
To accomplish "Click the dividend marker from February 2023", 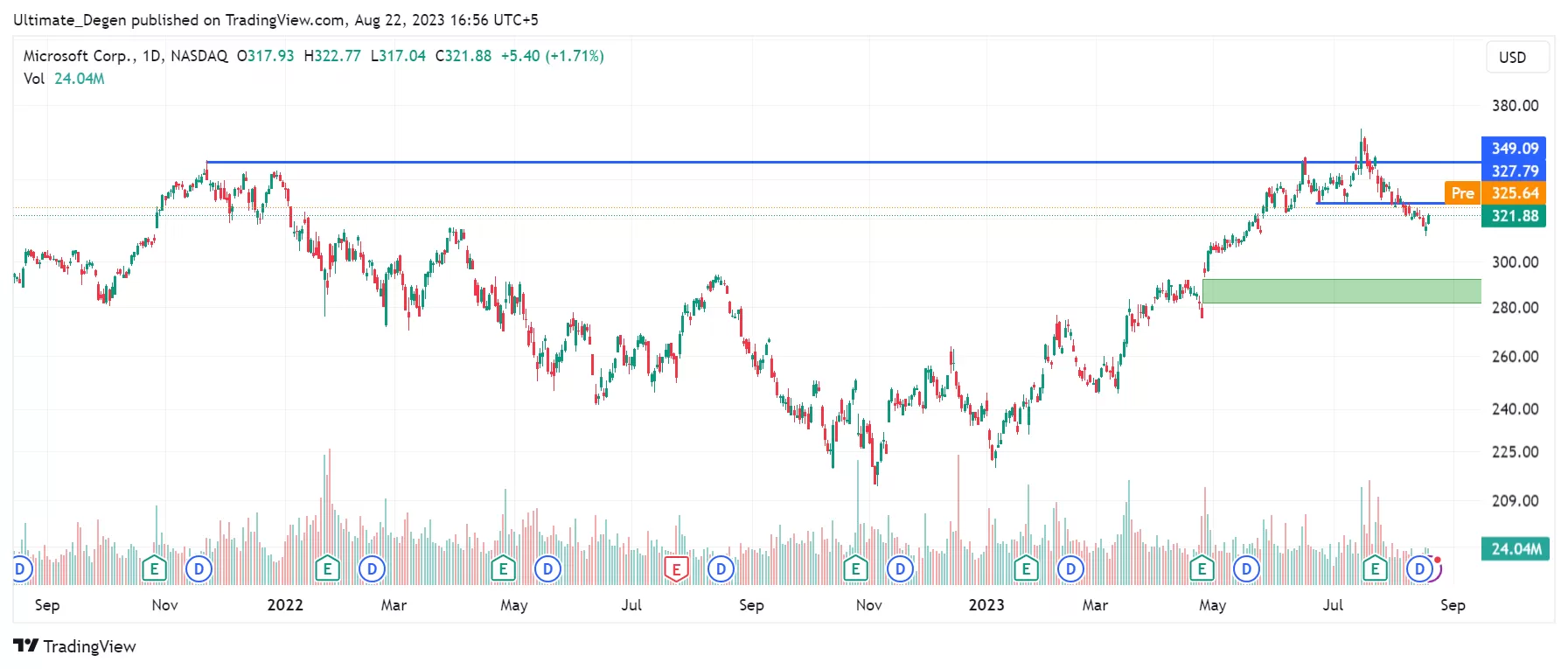I will [x=1070, y=569].
